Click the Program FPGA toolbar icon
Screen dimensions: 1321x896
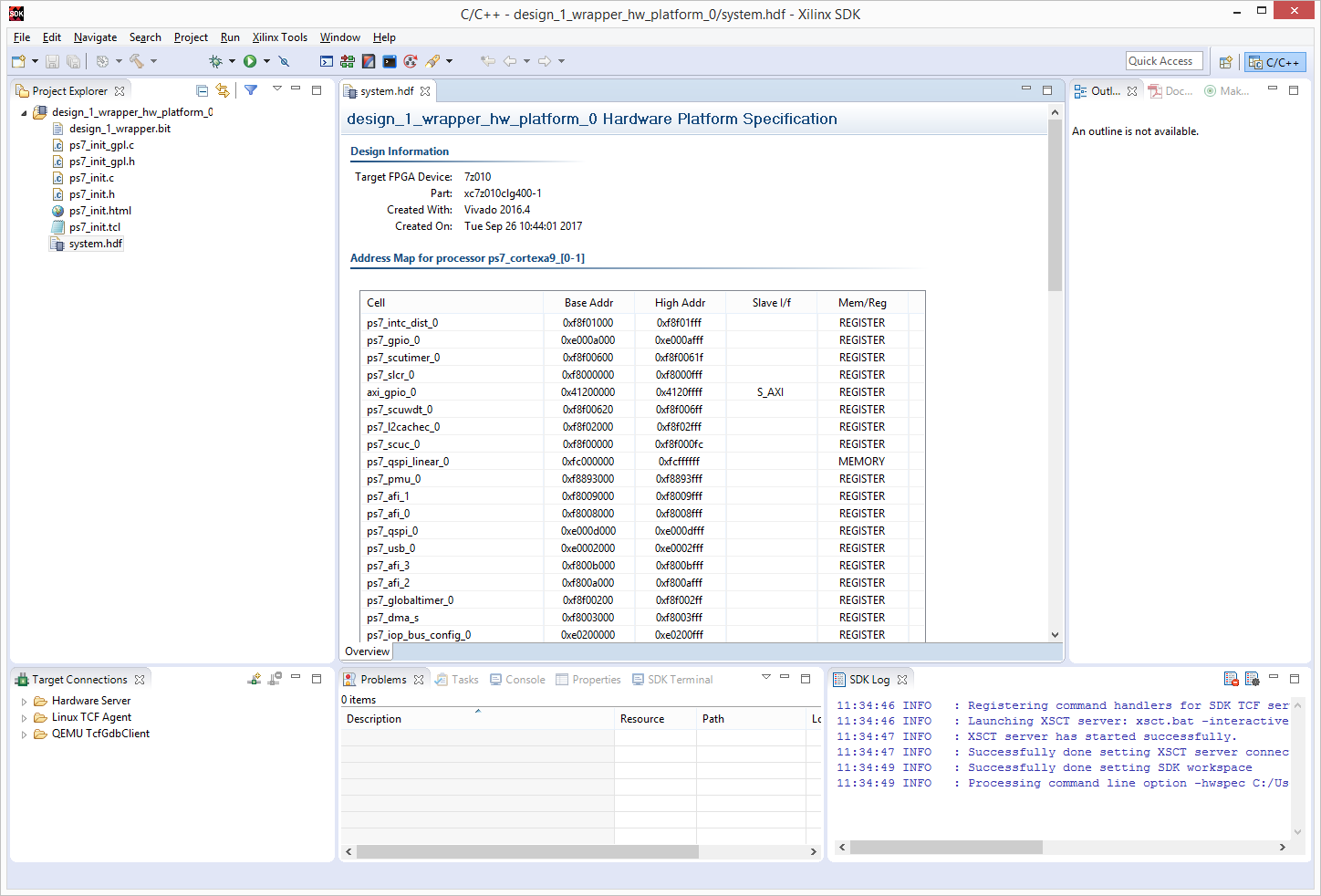point(348,61)
